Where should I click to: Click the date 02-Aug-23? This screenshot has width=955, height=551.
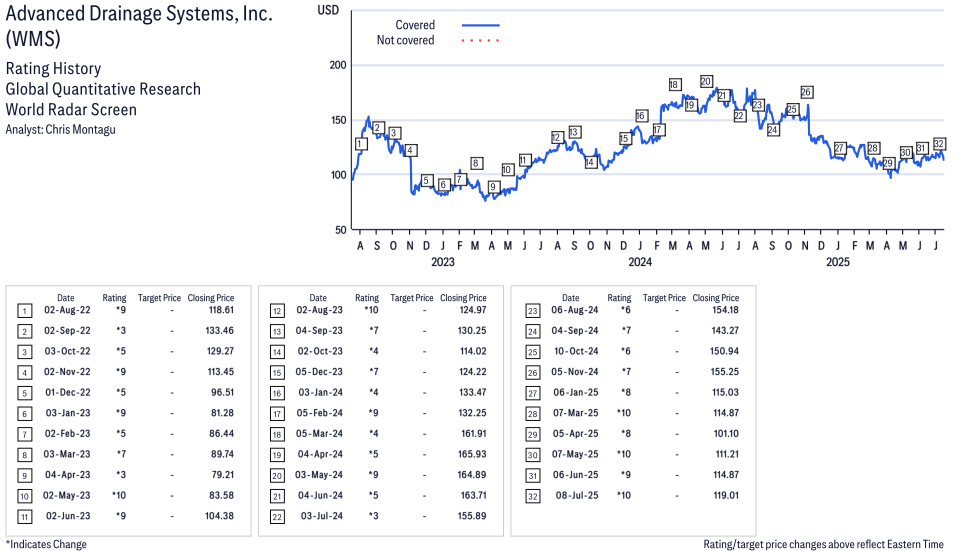[320, 310]
